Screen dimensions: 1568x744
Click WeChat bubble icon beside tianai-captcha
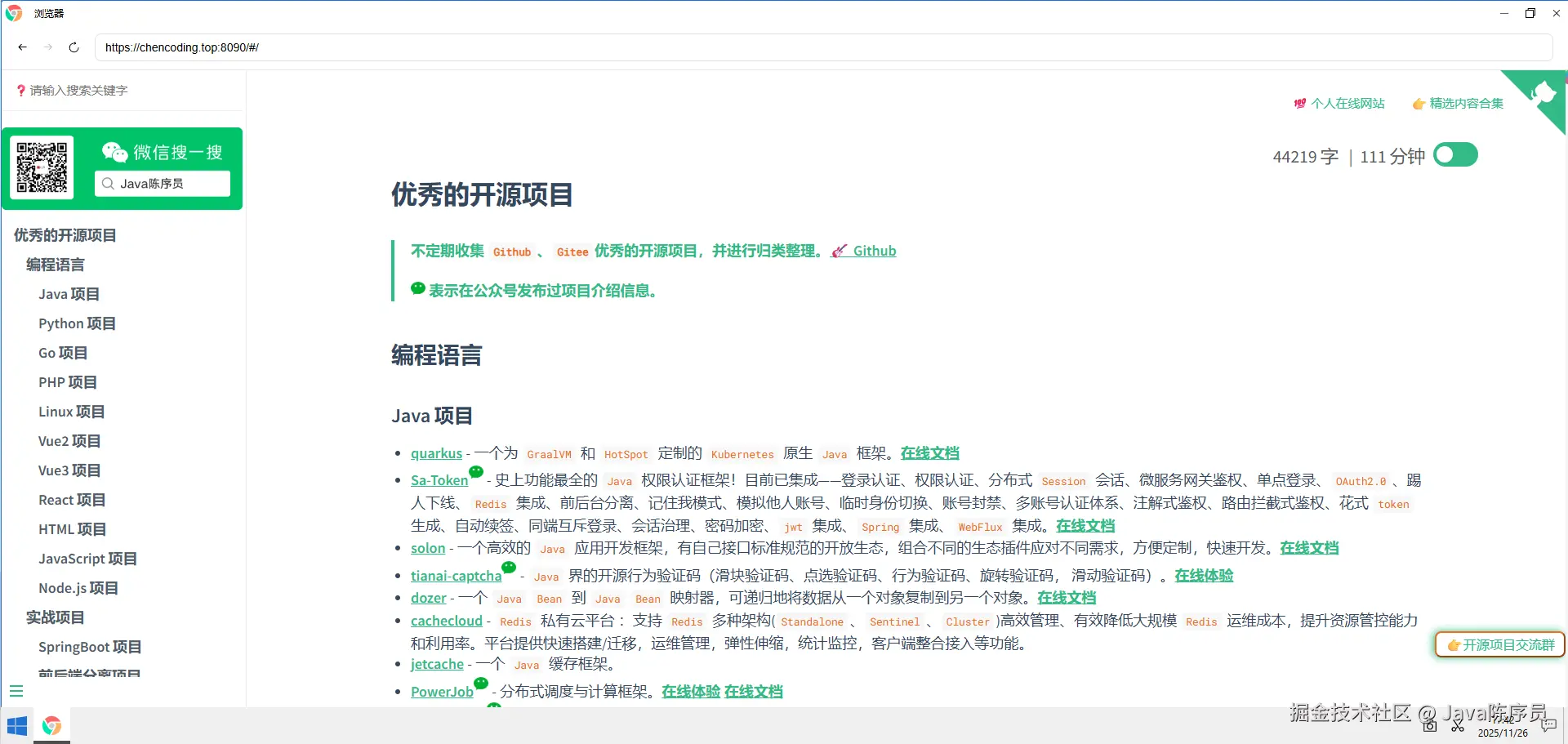[509, 567]
